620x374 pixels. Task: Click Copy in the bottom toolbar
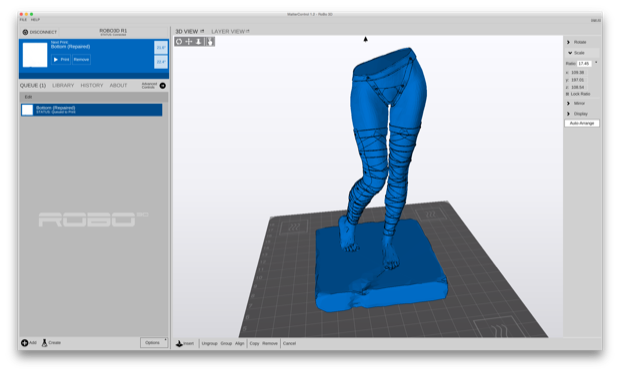click(254, 343)
